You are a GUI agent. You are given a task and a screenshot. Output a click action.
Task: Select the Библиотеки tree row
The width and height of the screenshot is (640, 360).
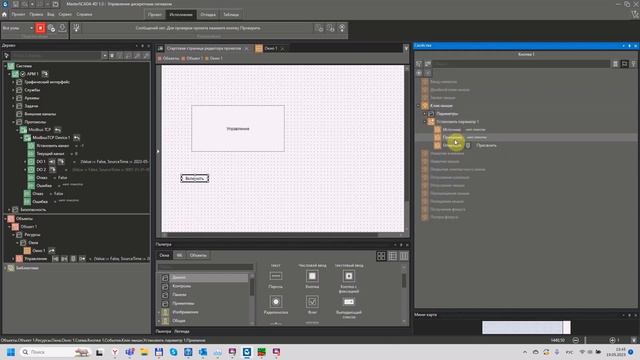pos(27,268)
